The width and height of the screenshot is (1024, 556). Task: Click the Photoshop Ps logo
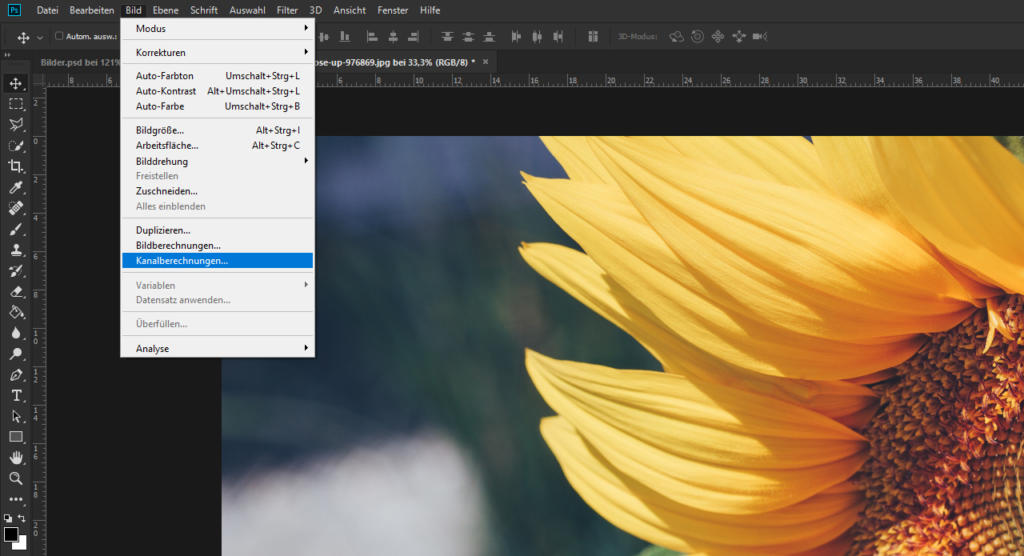pos(14,10)
